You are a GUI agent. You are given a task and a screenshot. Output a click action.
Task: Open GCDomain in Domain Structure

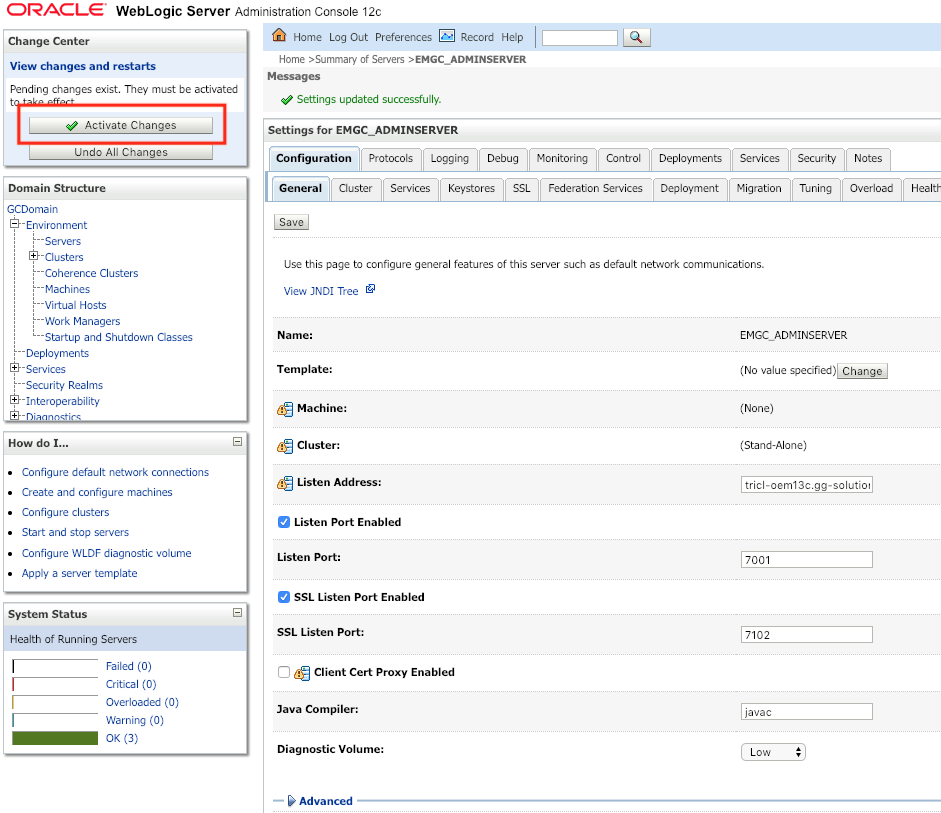(x=32, y=209)
